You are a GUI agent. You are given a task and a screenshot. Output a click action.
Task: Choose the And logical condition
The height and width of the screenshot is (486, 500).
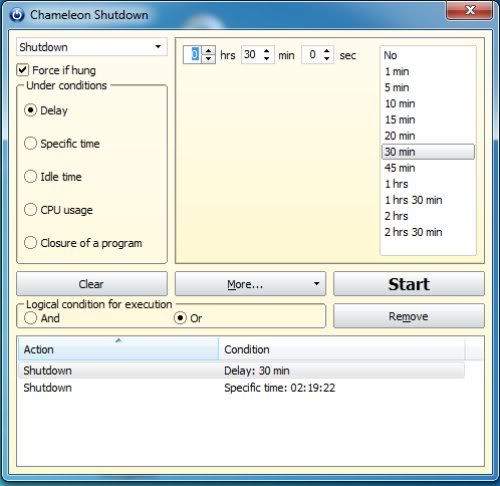click(30, 318)
